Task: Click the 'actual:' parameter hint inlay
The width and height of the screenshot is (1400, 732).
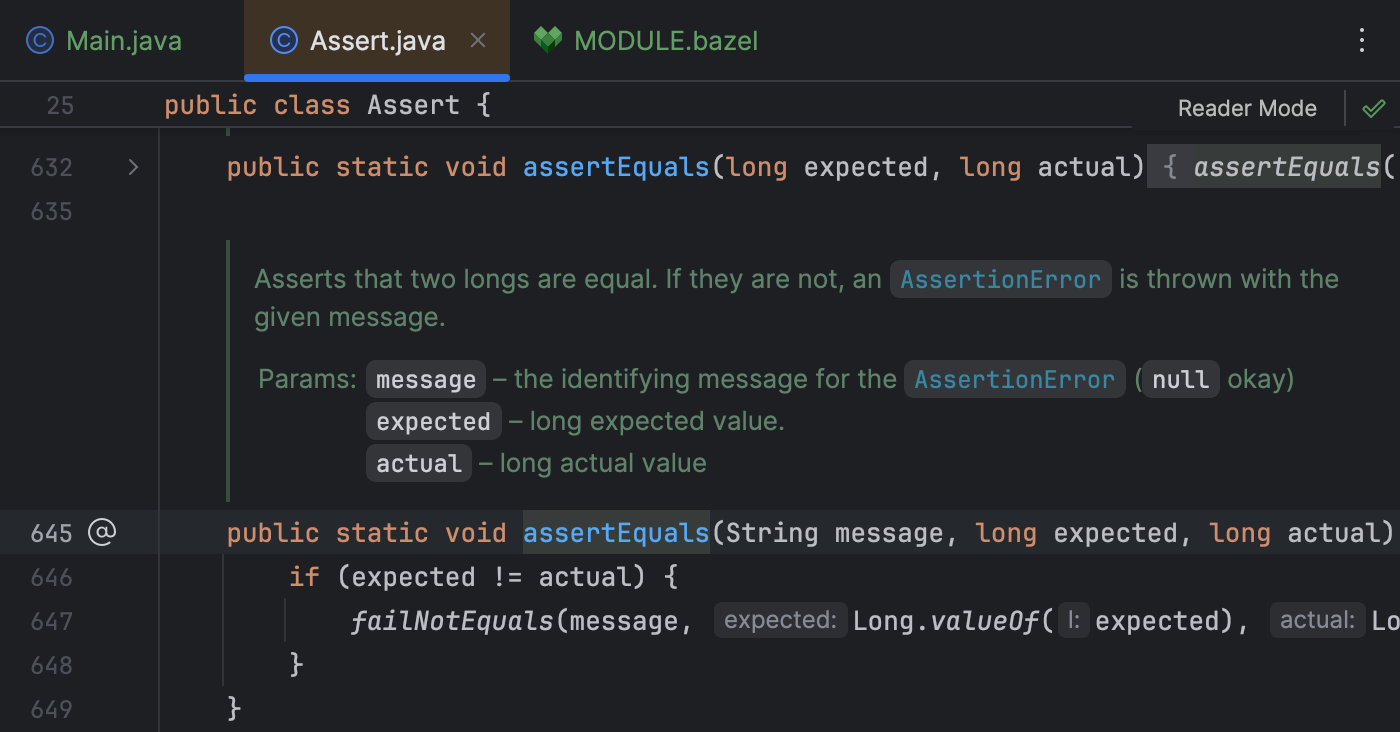Action: pos(1317,620)
